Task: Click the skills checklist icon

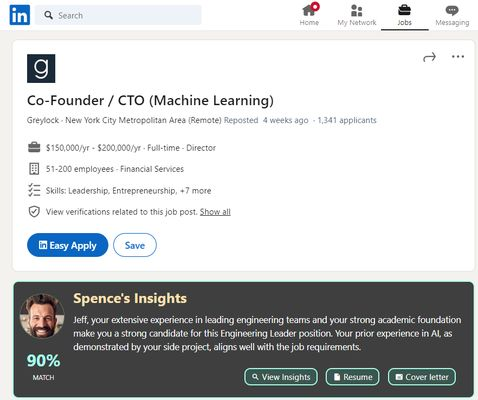Action: coord(34,190)
